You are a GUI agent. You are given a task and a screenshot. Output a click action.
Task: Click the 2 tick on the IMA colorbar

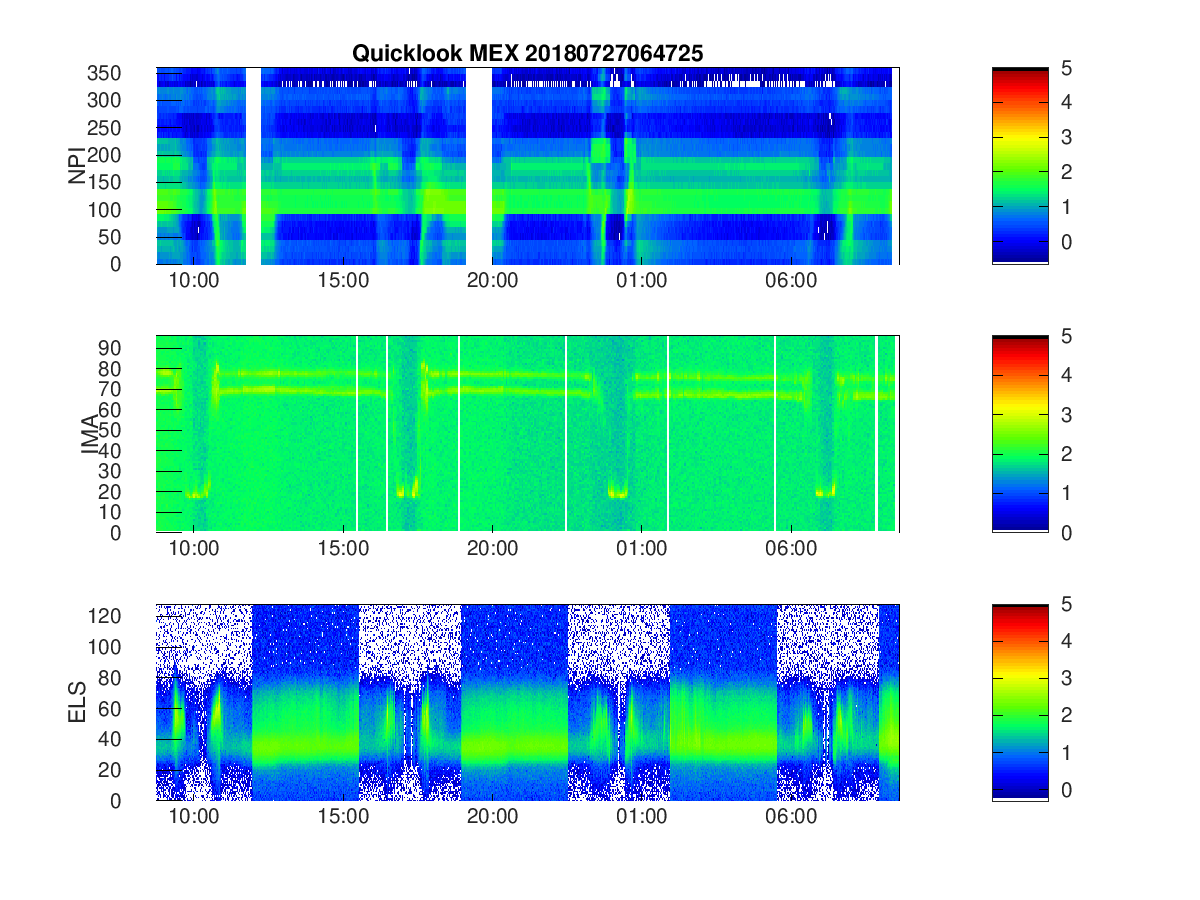click(1067, 454)
